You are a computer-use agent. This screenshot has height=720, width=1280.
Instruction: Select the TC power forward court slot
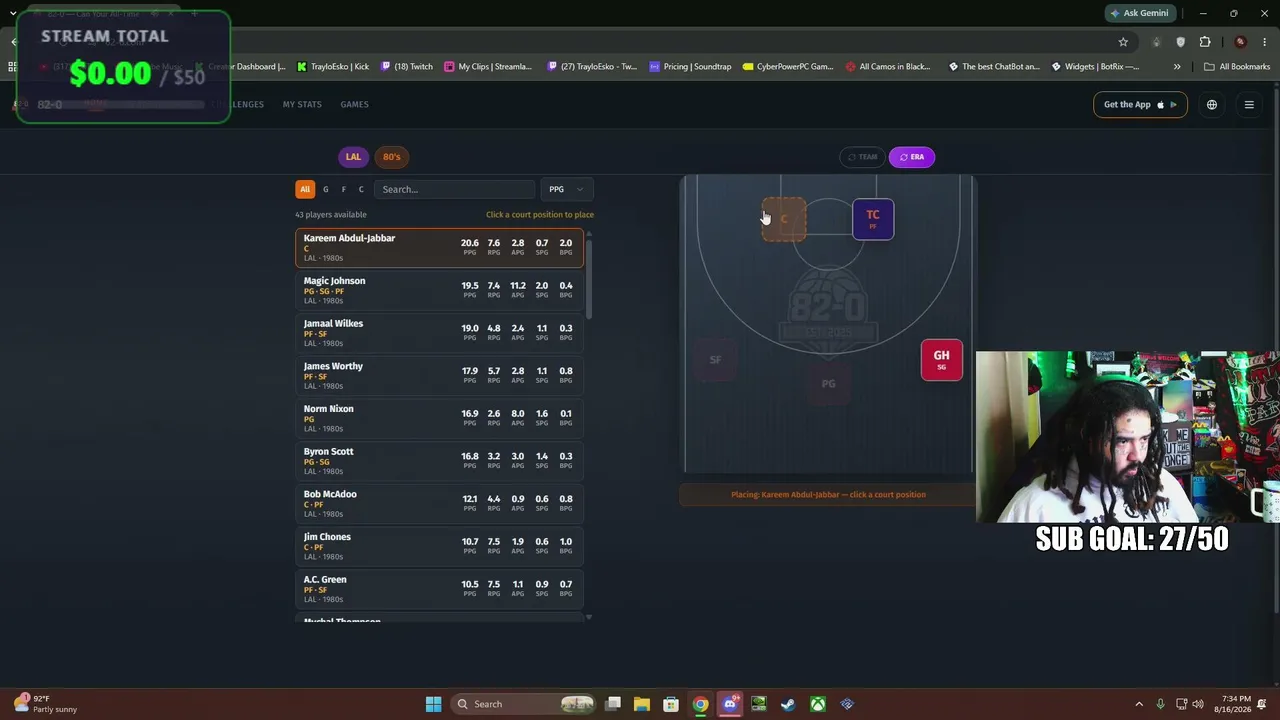(873, 219)
